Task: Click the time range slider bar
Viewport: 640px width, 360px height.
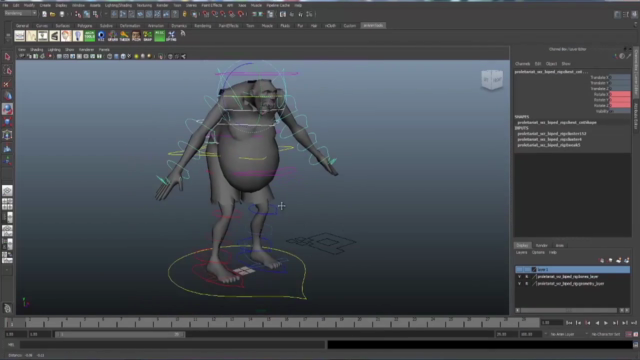Action: (x=120, y=334)
